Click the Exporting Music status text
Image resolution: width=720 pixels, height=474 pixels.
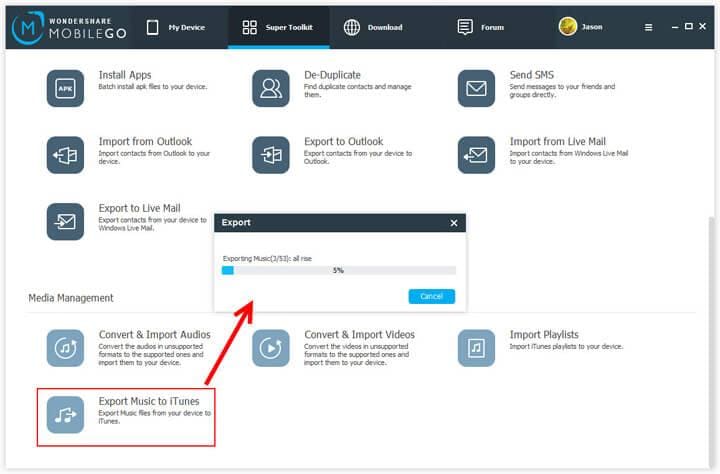click(x=267, y=259)
